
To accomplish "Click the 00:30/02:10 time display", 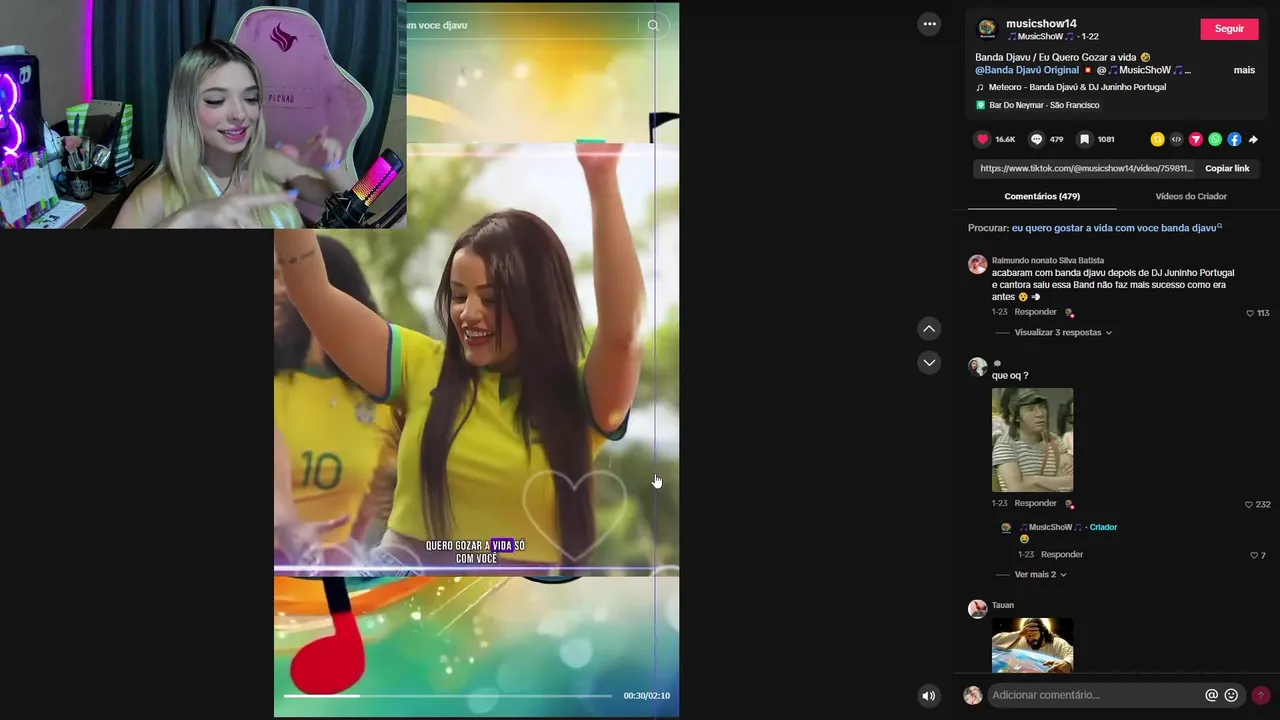I will click(x=647, y=696).
